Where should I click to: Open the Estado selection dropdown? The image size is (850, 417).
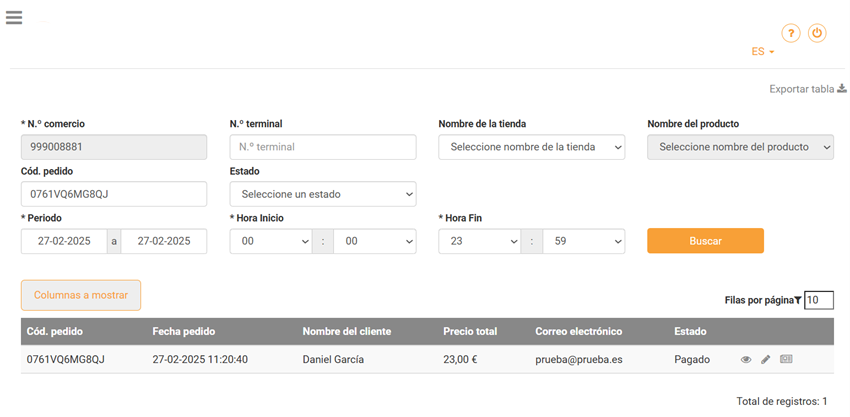(322, 194)
